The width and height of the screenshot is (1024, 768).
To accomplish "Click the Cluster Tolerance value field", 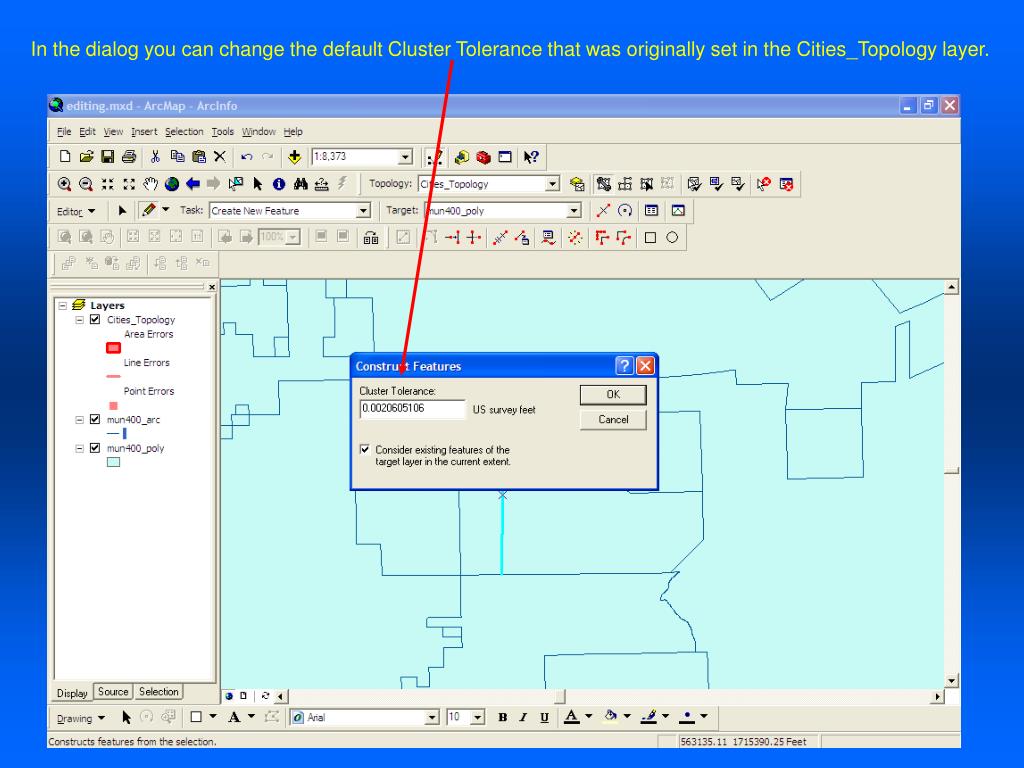I will tap(412, 409).
